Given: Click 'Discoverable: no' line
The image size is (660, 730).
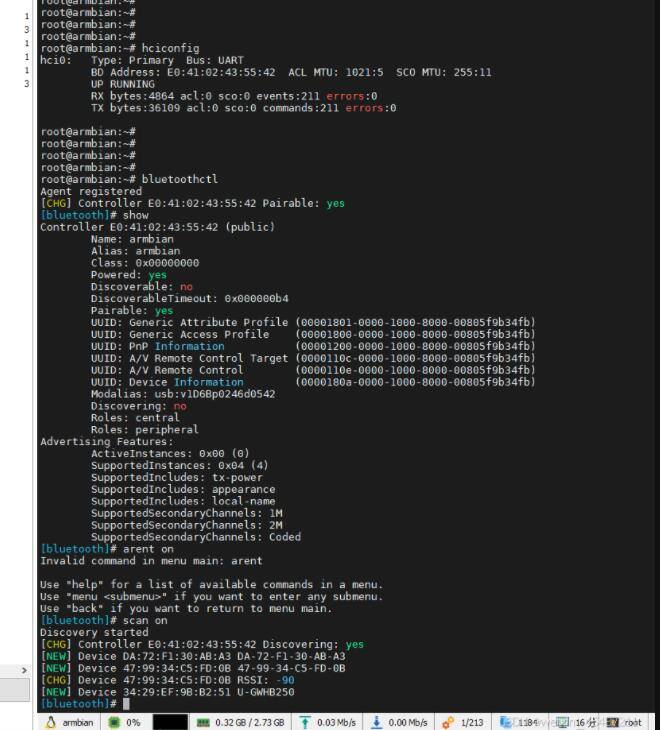Looking at the screenshot, I should (x=142, y=287).
